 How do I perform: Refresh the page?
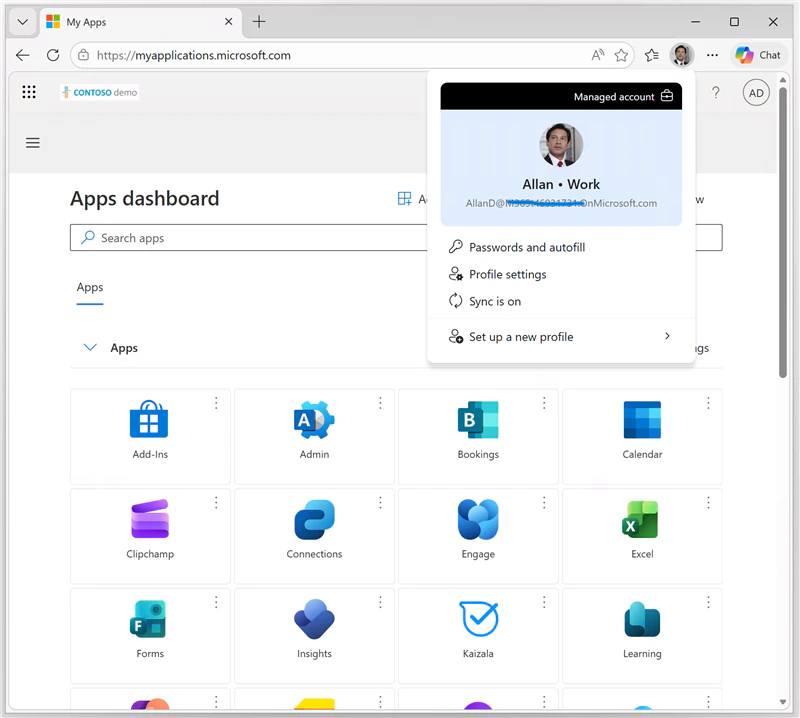coord(53,55)
